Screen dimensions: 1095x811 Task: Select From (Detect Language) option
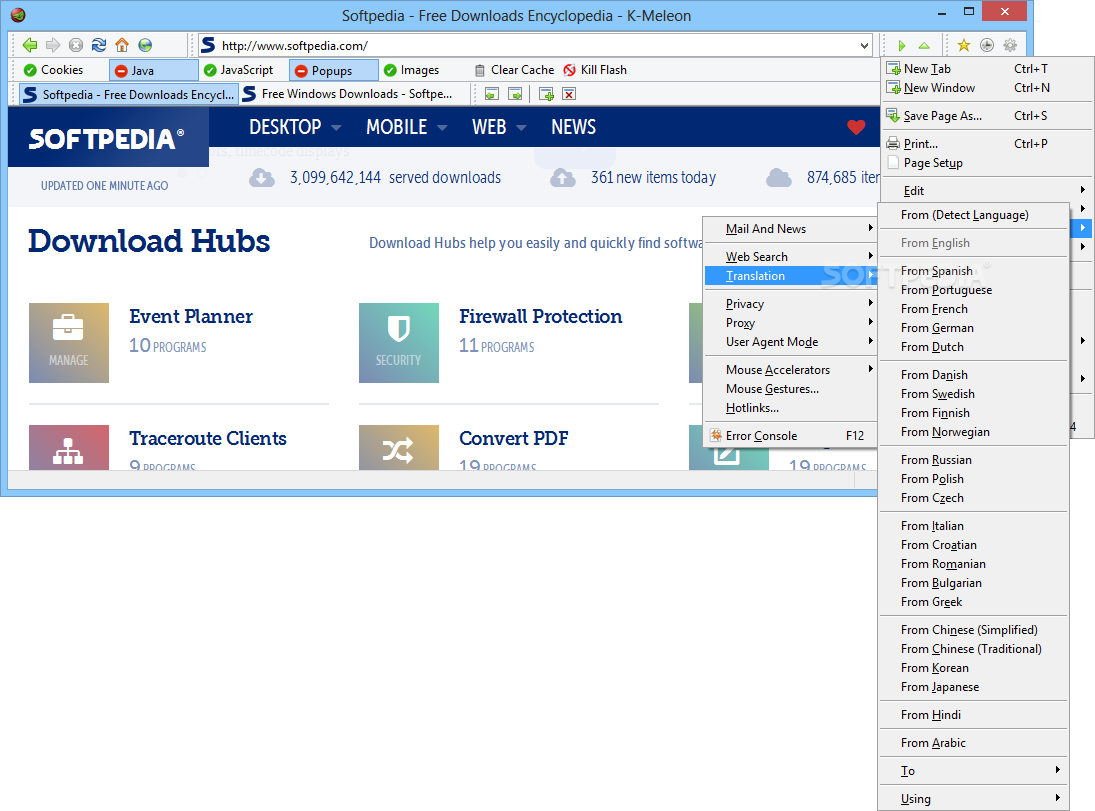coord(973,215)
